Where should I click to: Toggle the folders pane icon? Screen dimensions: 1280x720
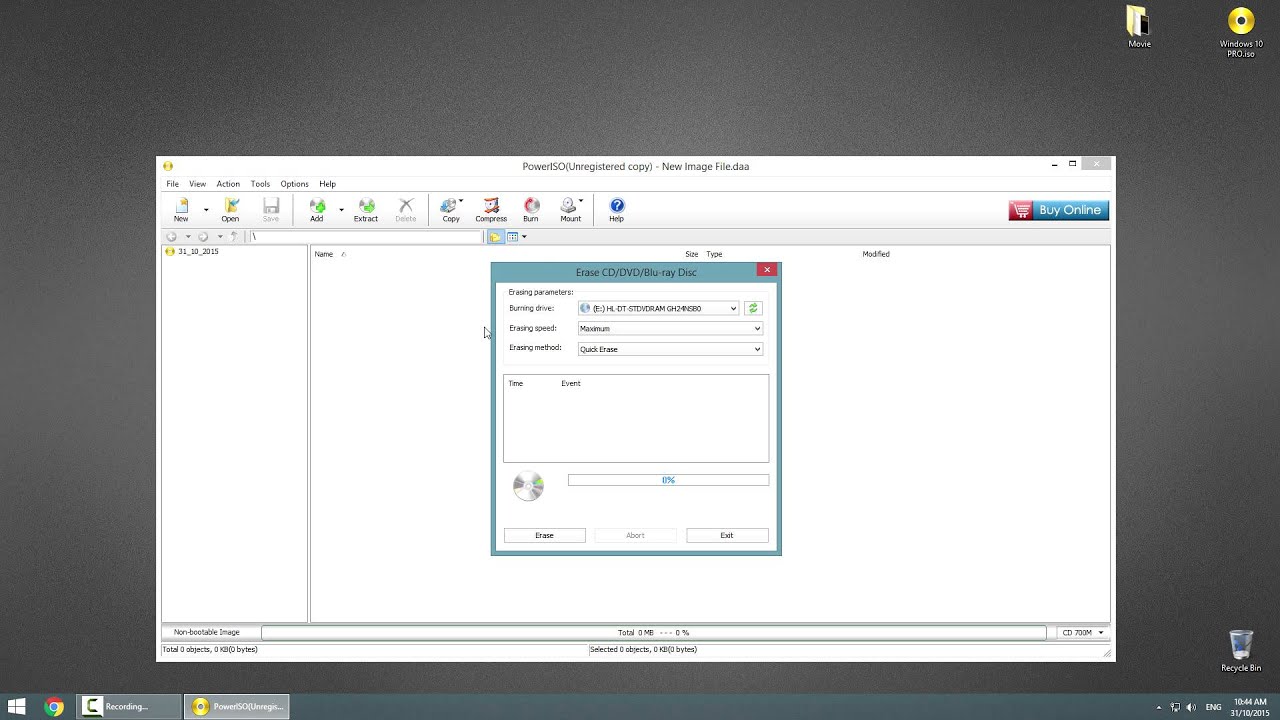pyautogui.click(x=495, y=237)
